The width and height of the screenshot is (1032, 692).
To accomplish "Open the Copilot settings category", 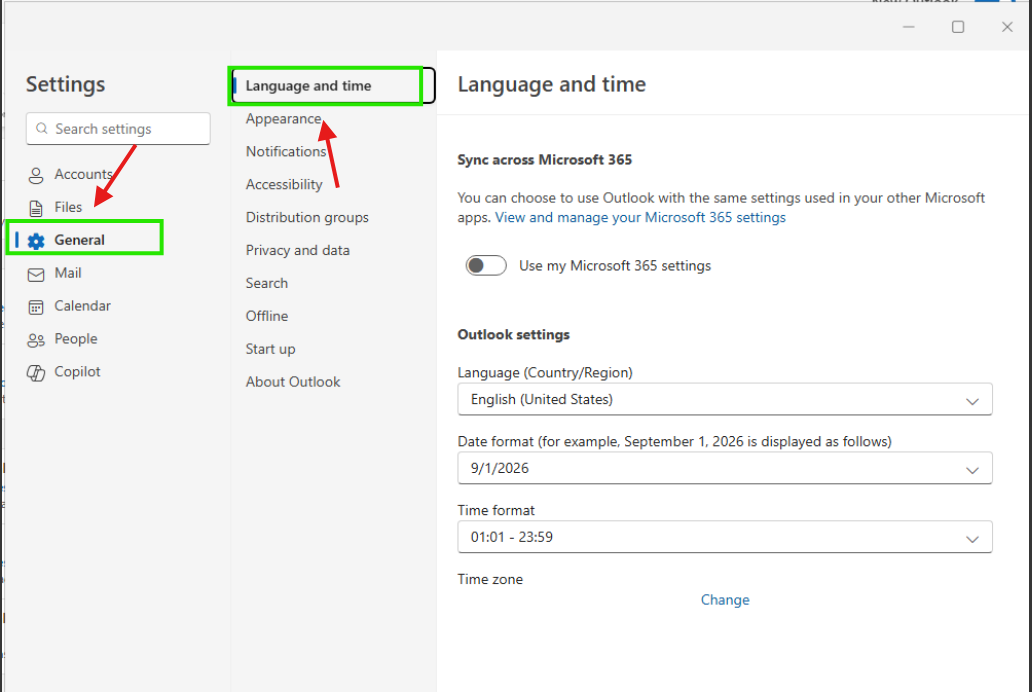I will 77,371.
